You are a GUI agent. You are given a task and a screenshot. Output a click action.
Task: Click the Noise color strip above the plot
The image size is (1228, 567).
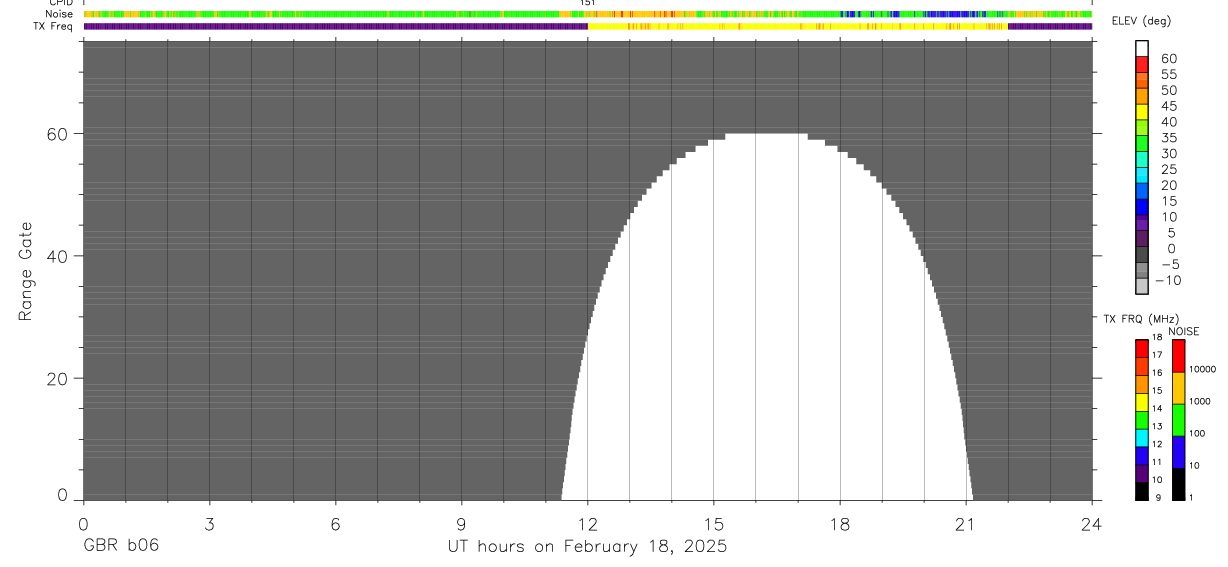point(588,14)
